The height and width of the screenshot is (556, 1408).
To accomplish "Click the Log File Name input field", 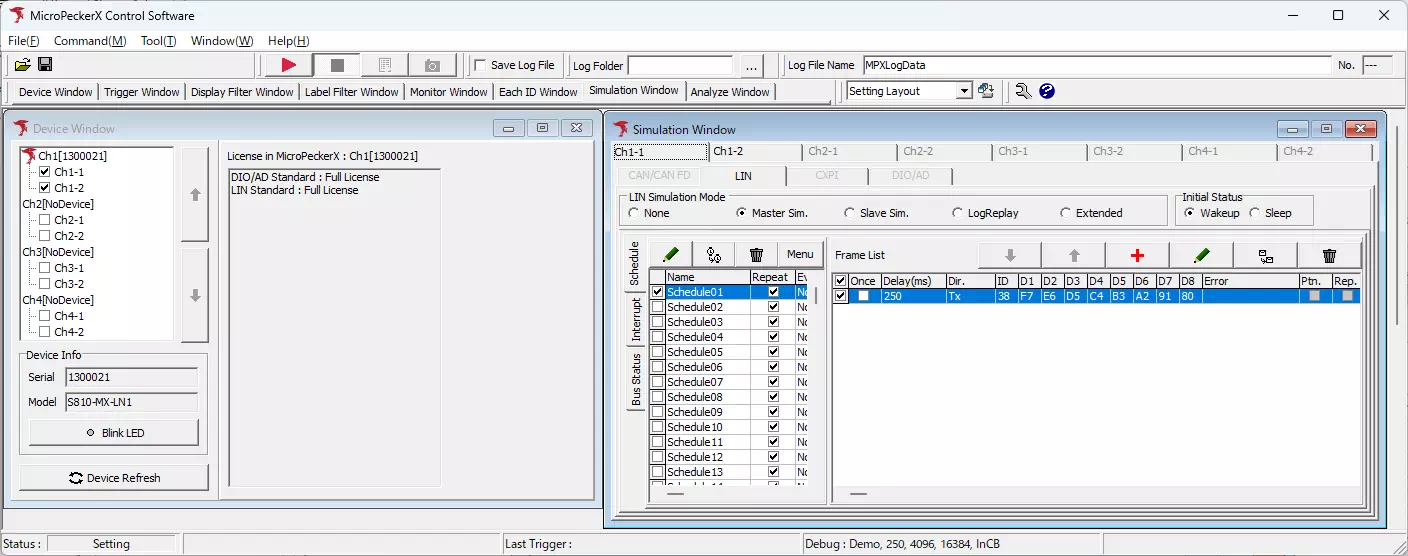I will (1095, 65).
